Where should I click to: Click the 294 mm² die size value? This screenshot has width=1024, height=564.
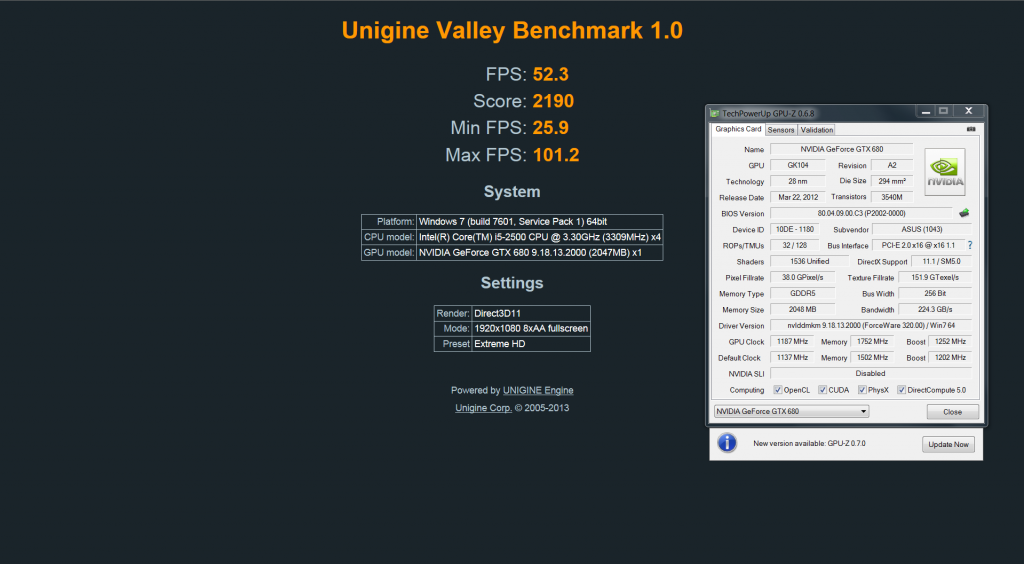coord(892,181)
